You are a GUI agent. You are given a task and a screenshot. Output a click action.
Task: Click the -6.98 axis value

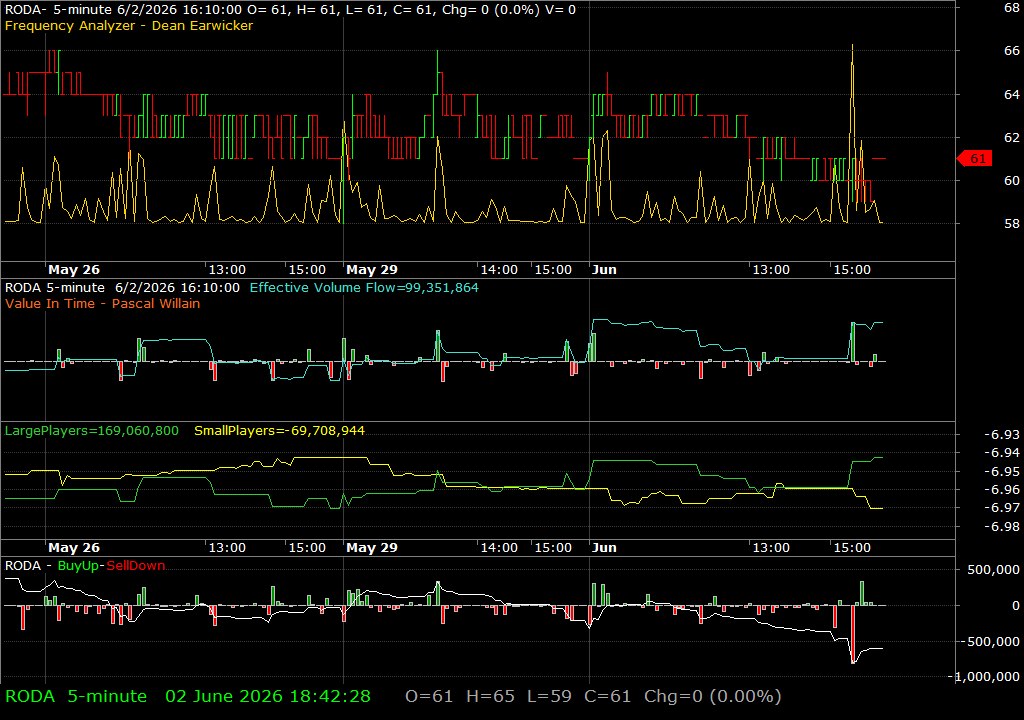[x=1001, y=527]
